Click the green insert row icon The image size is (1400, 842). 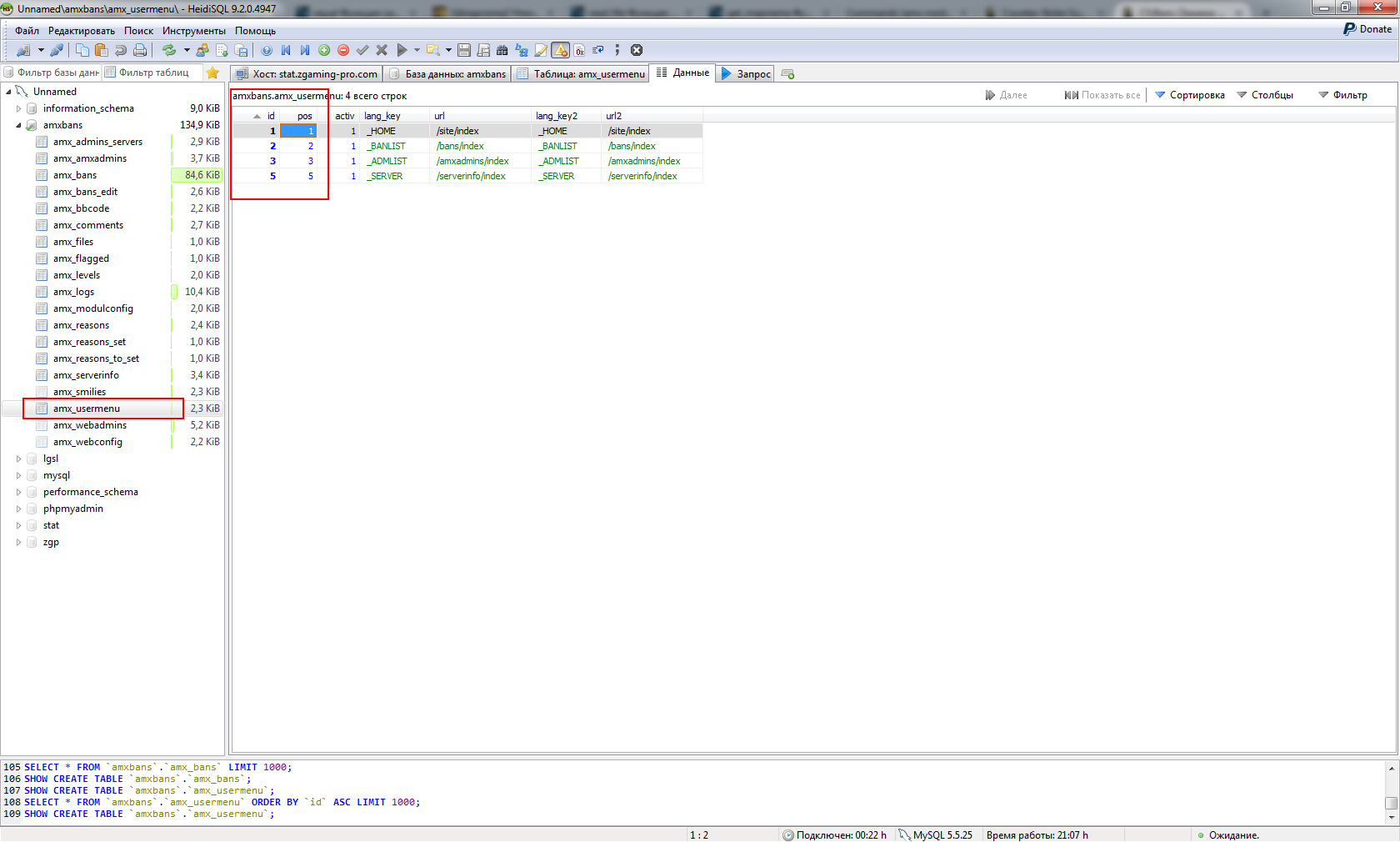pos(324,50)
